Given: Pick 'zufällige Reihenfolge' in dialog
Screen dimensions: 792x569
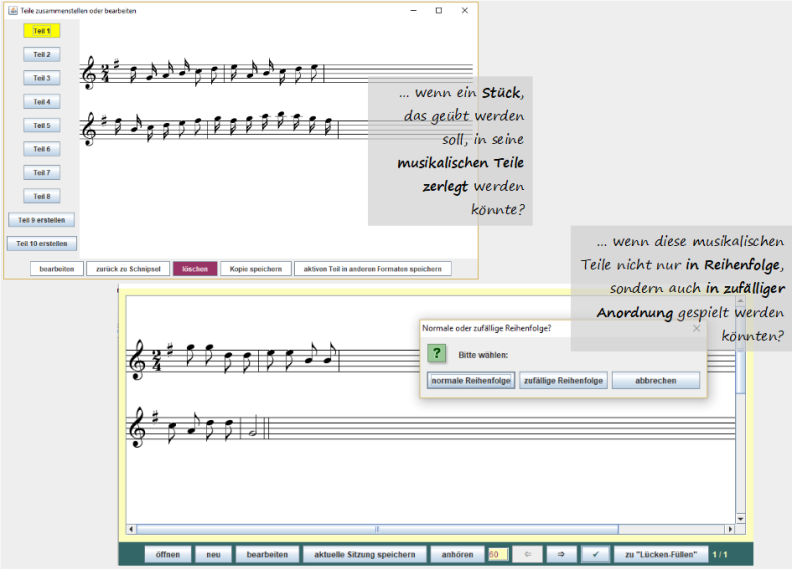Looking at the screenshot, I should (x=563, y=381).
